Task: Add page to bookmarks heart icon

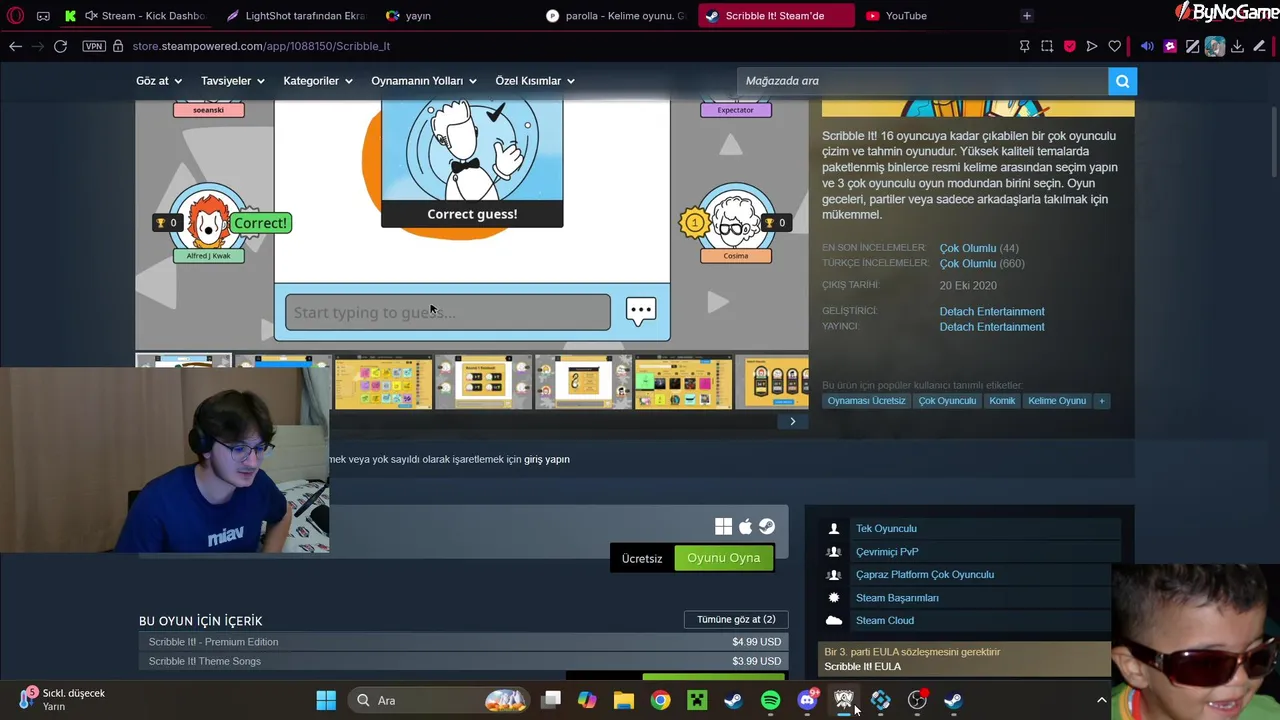Action: tap(1115, 46)
